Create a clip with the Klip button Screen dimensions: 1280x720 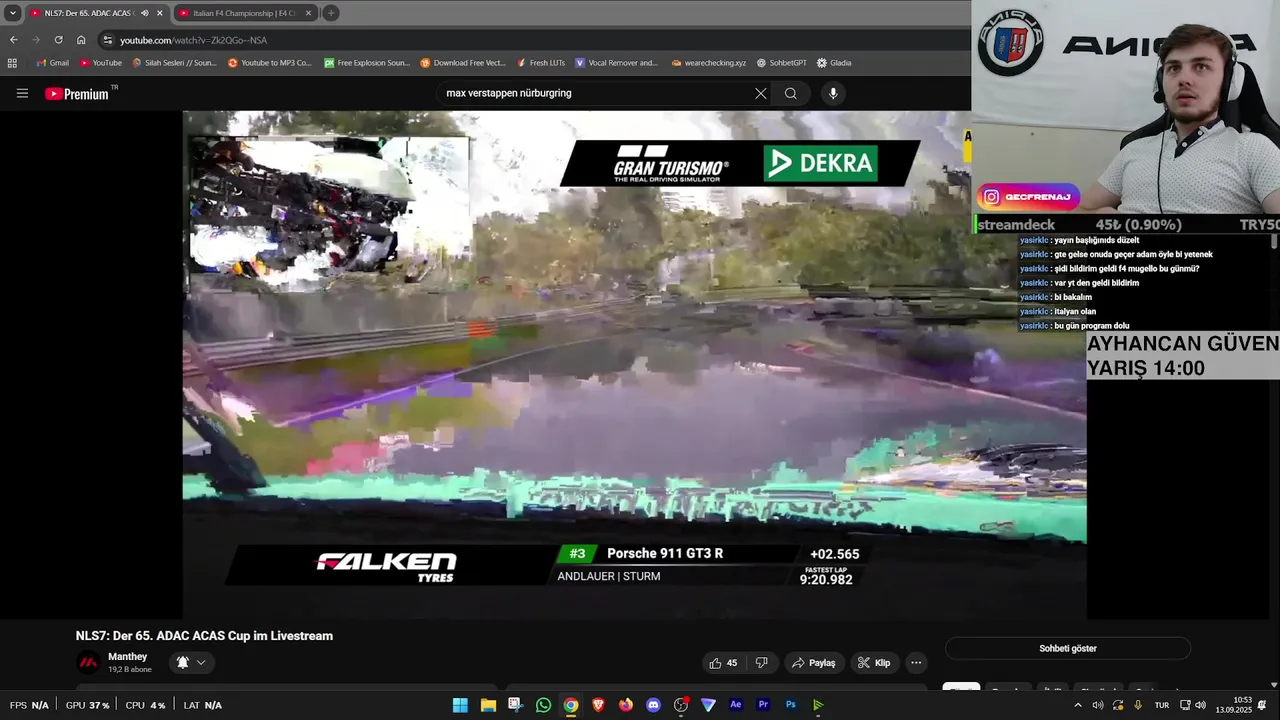(x=874, y=663)
